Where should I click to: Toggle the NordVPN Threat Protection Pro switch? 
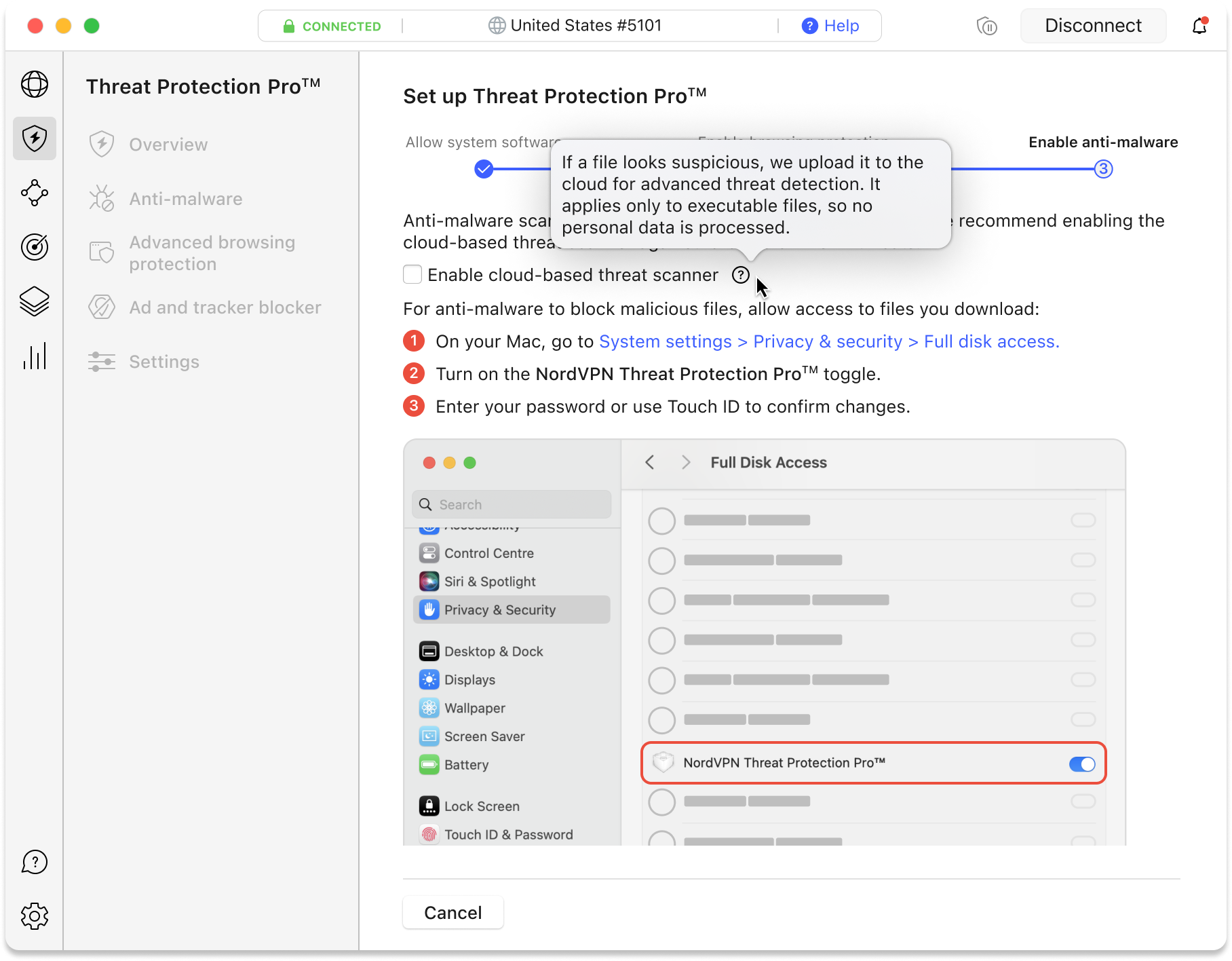click(1082, 764)
